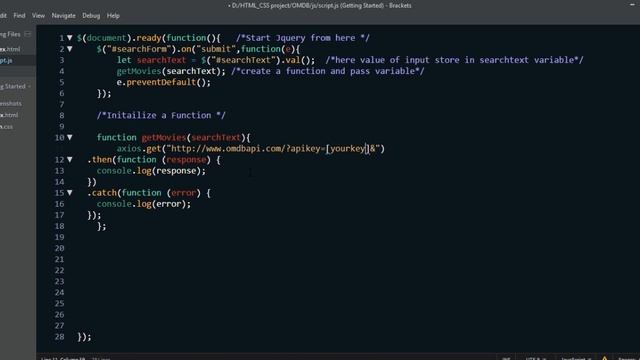Viewport: 640px width, 360px height.
Task: Expand the screenshots folder in project tree
Action: pos(11,104)
